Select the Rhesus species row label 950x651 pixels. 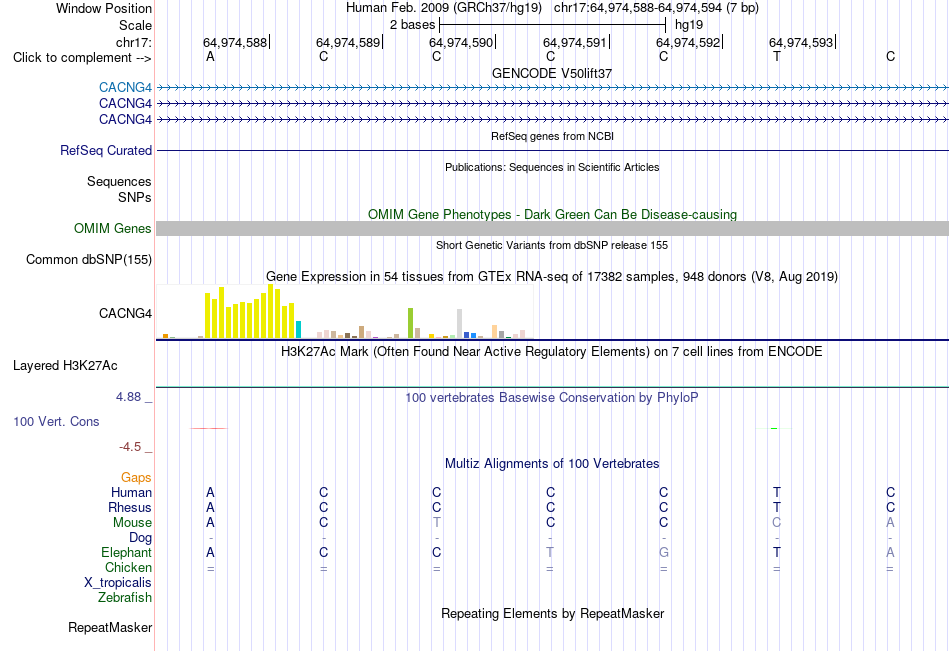130,507
